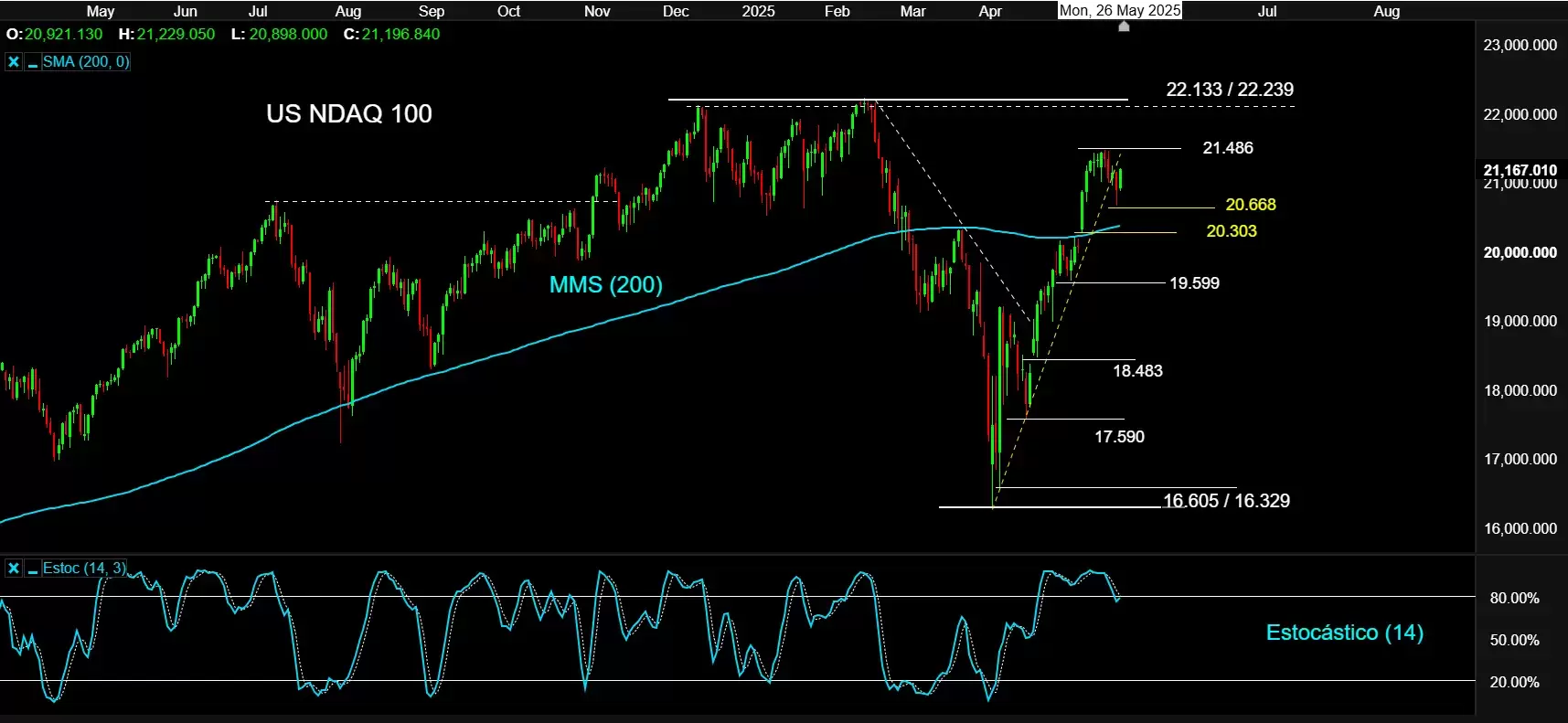Click 23,000.000 on the price axis
The width and height of the screenshot is (1568, 723).
pyautogui.click(x=1520, y=45)
